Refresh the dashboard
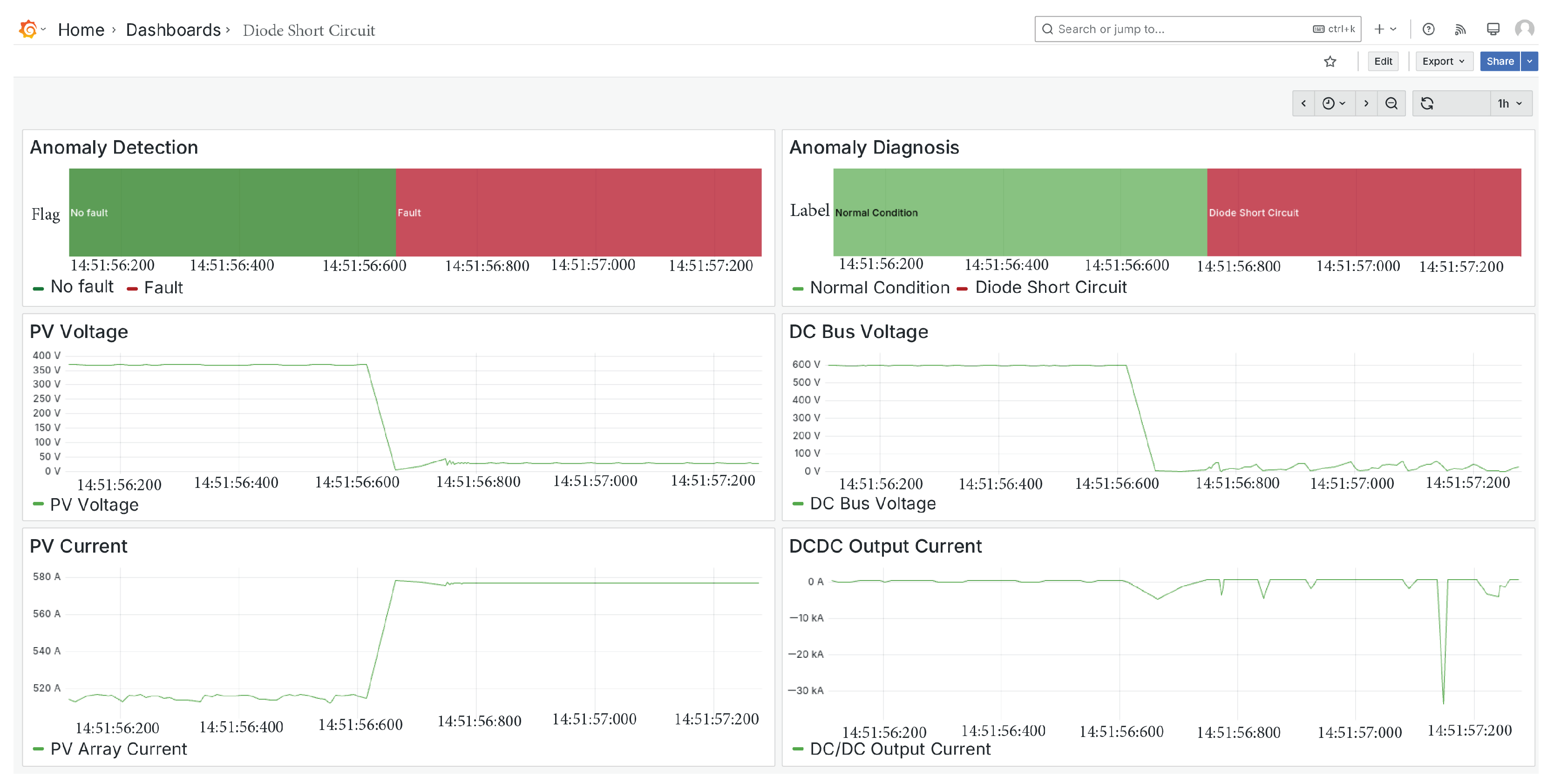The image size is (1554, 784). pyautogui.click(x=1427, y=104)
